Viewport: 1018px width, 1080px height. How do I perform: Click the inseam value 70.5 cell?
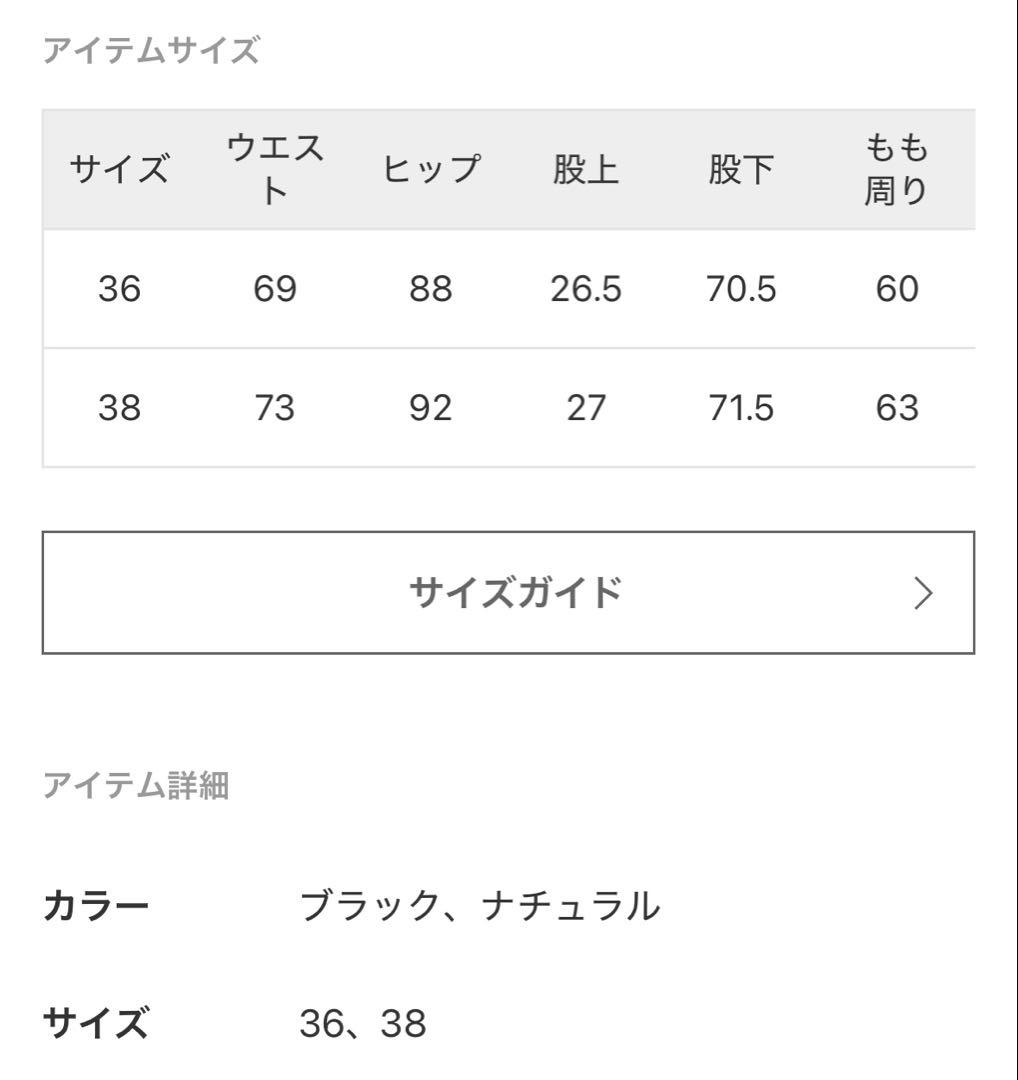(x=741, y=289)
